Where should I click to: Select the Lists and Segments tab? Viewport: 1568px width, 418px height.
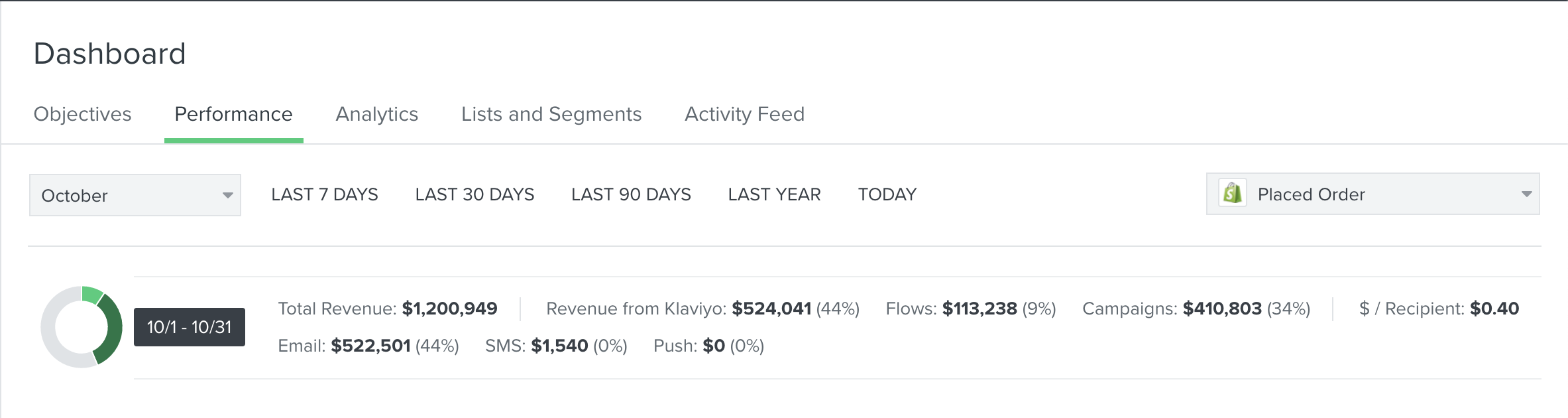tap(551, 114)
